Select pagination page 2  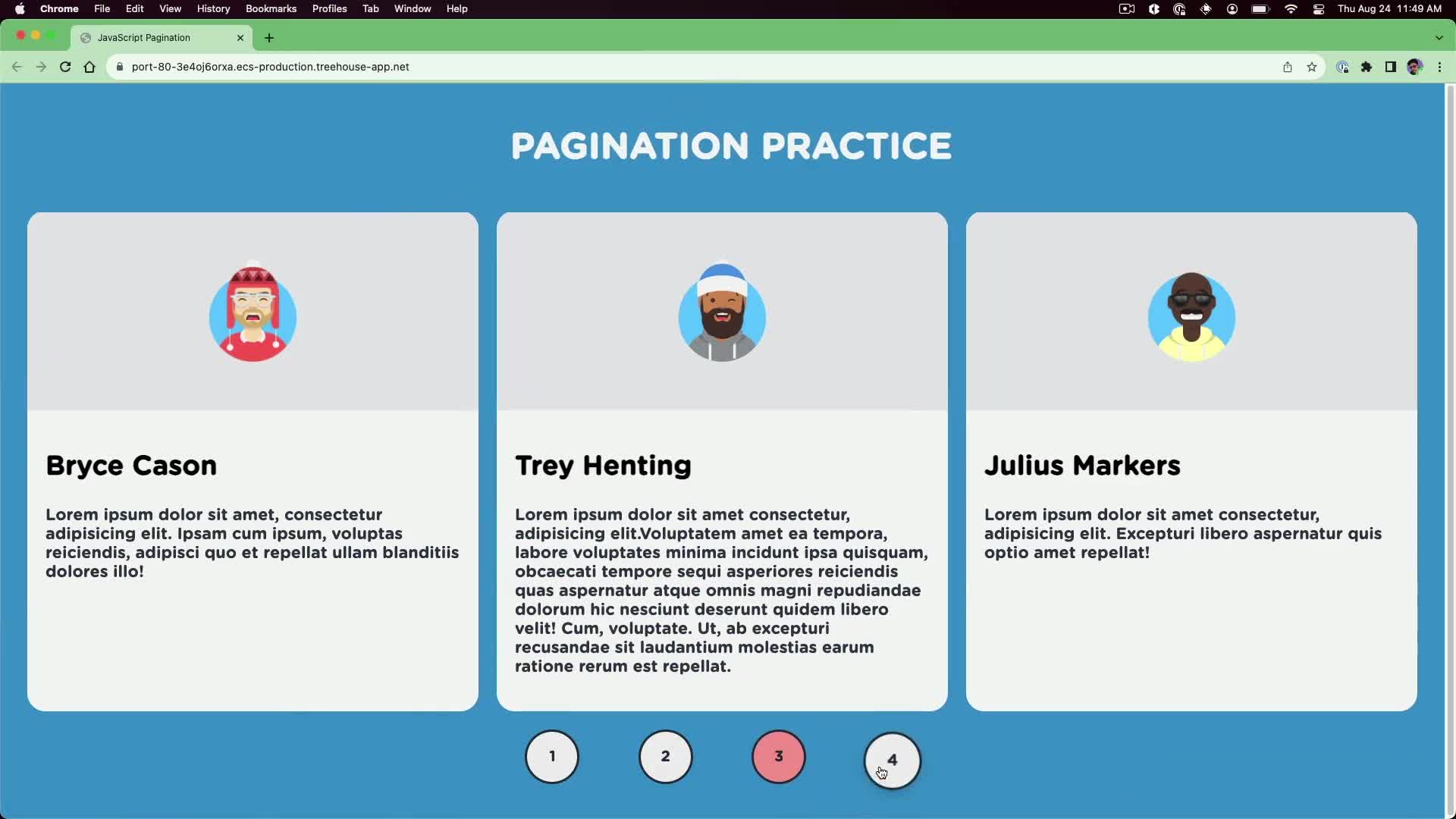pyautogui.click(x=665, y=757)
